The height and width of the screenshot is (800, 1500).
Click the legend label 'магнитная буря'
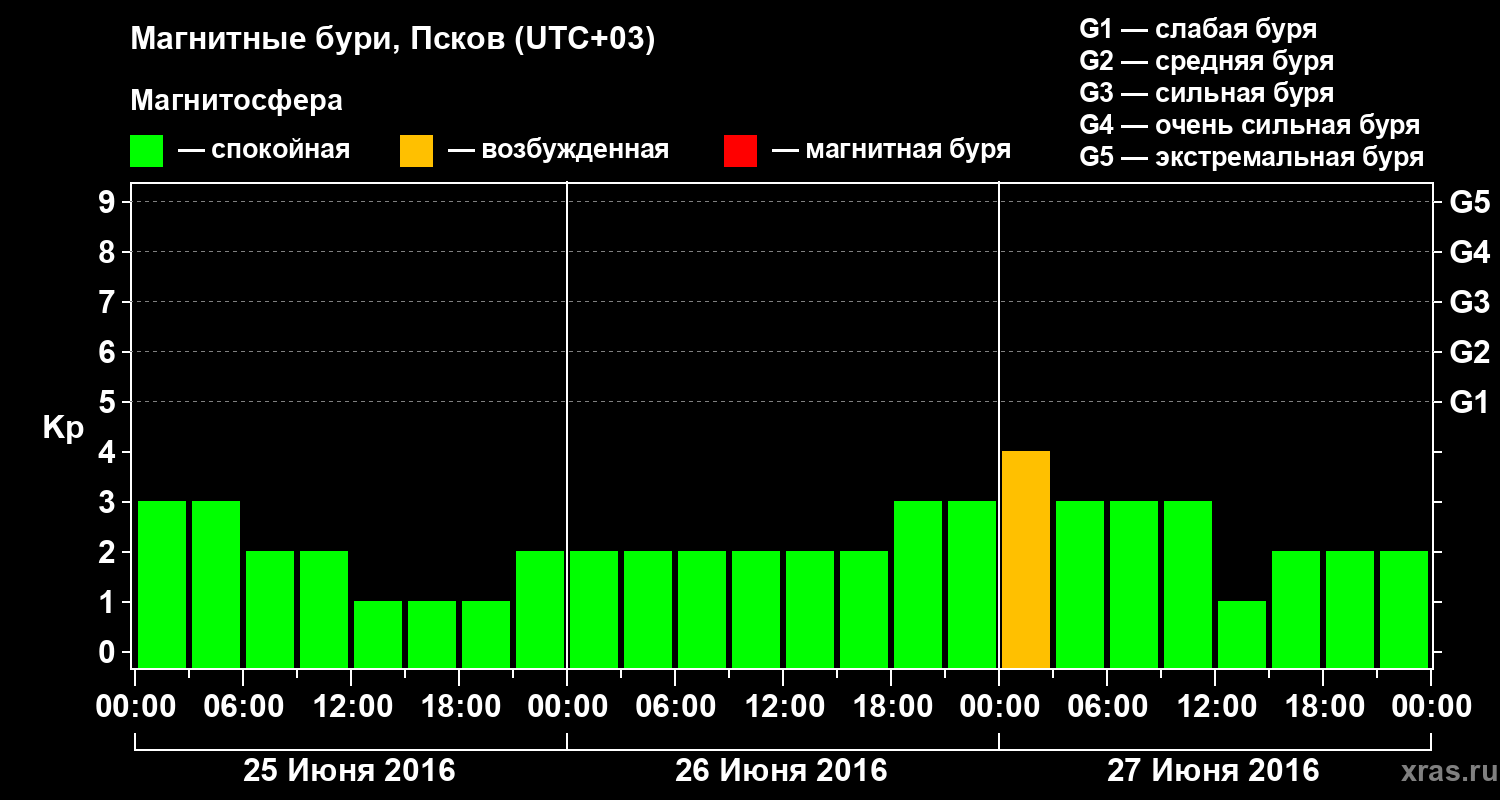tap(908, 150)
